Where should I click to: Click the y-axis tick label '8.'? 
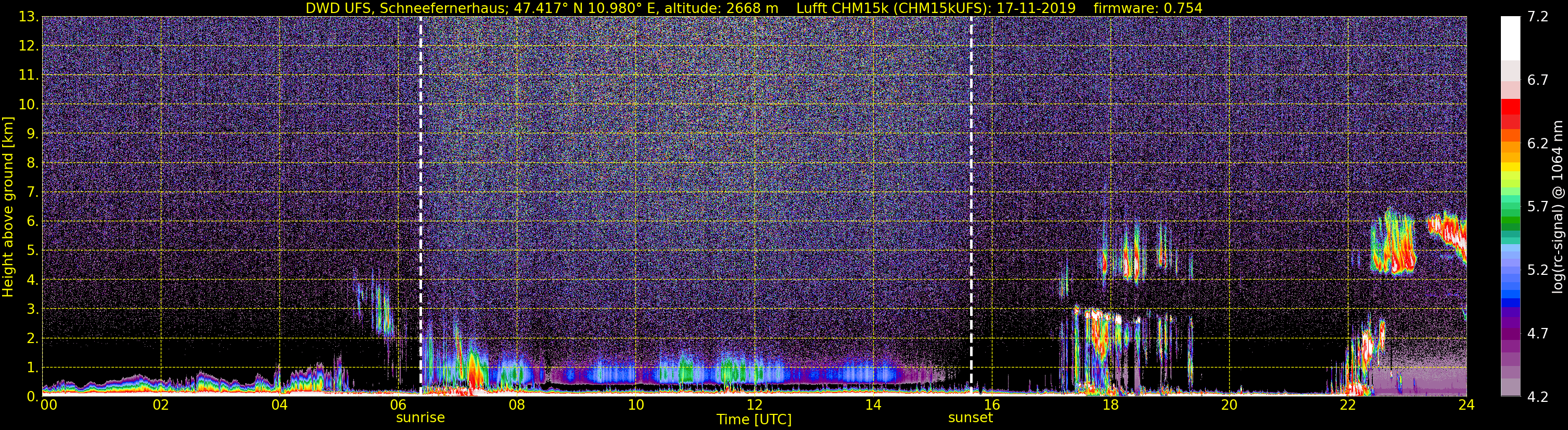coord(33,162)
